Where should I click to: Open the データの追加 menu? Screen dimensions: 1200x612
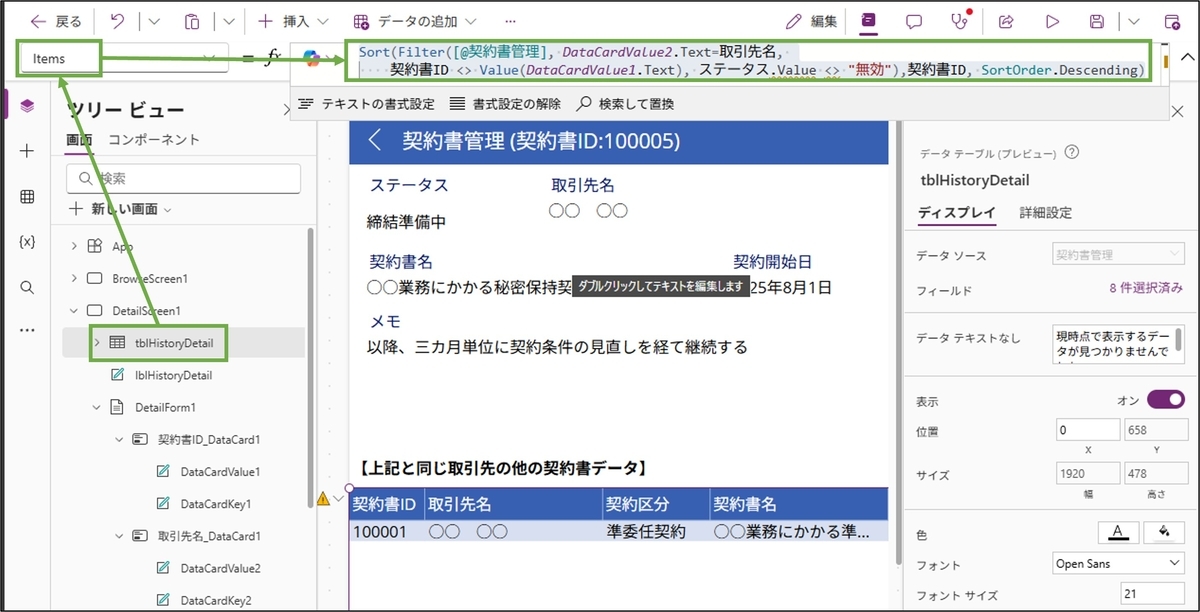414,20
